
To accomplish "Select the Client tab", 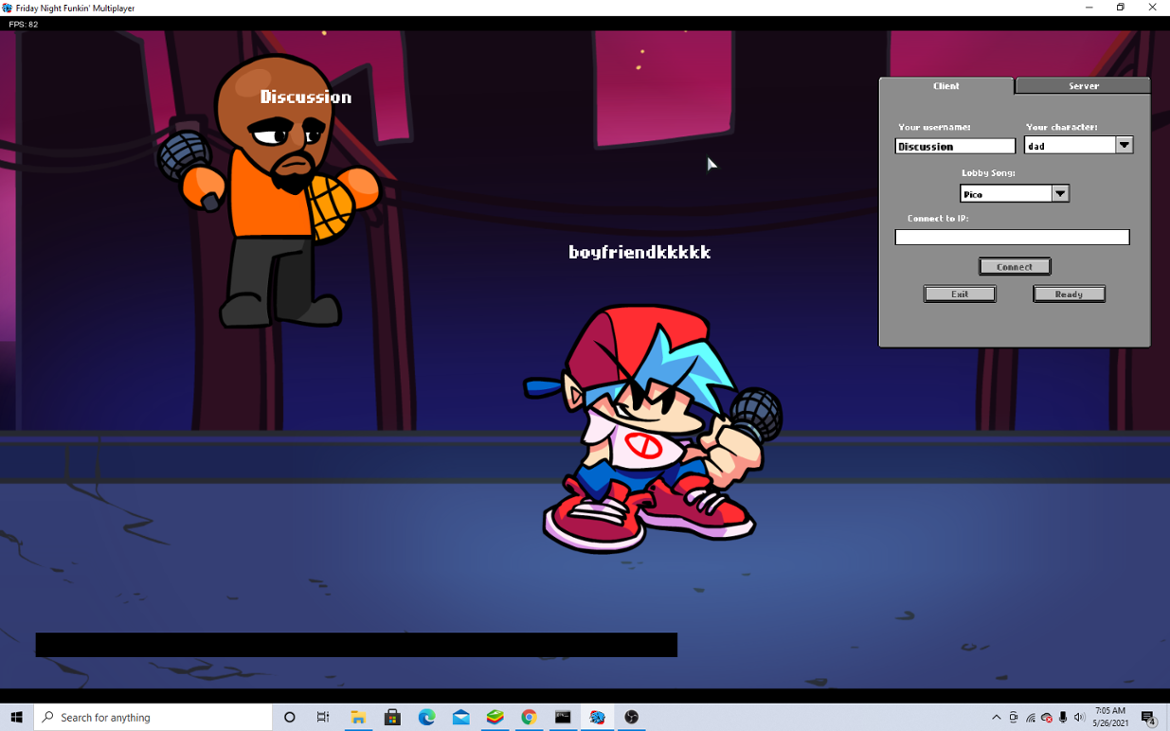I will tap(946, 86).
